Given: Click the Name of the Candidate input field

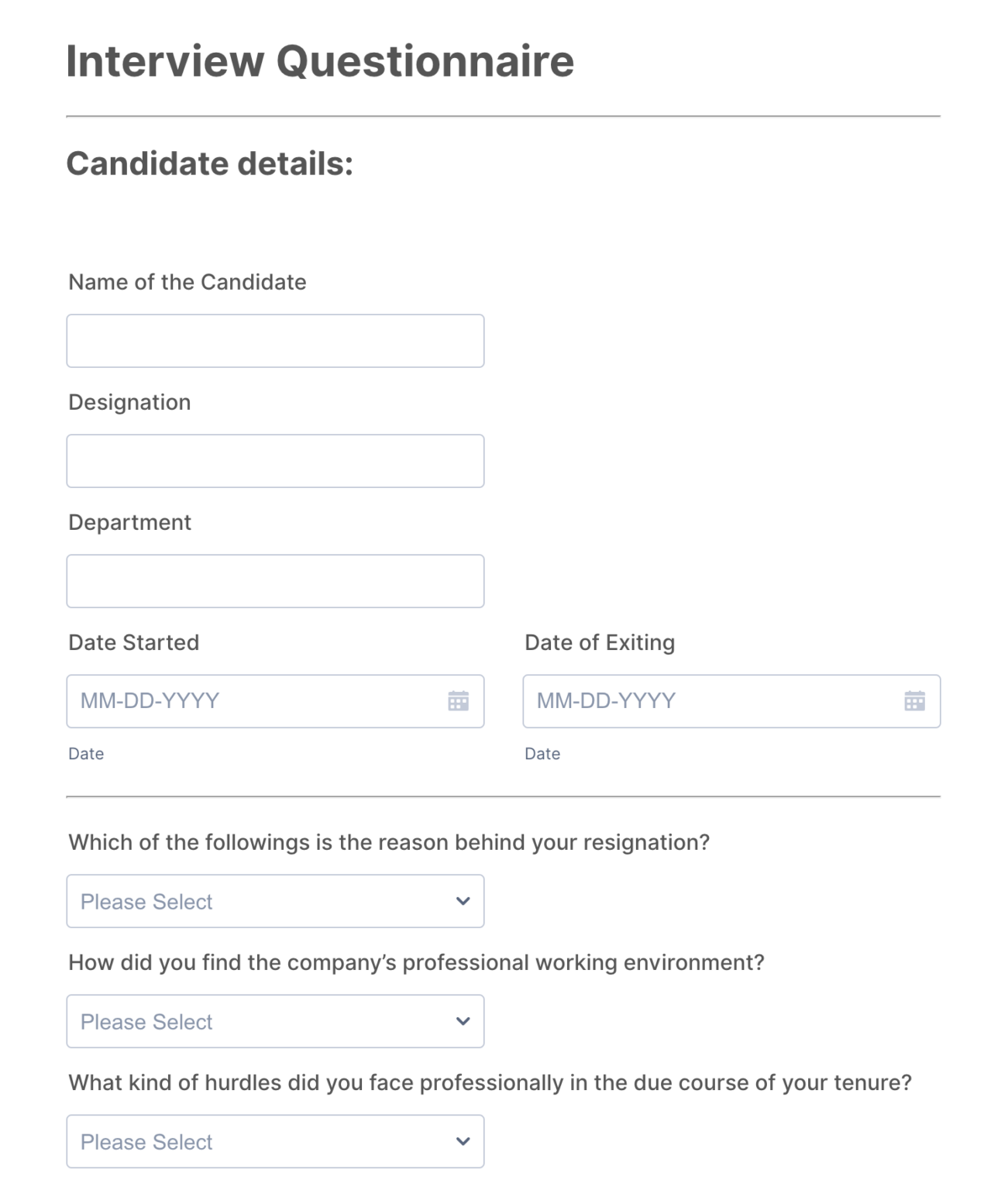Looking at the screenshot, I should pyautogui.click(x=275, y=341).
